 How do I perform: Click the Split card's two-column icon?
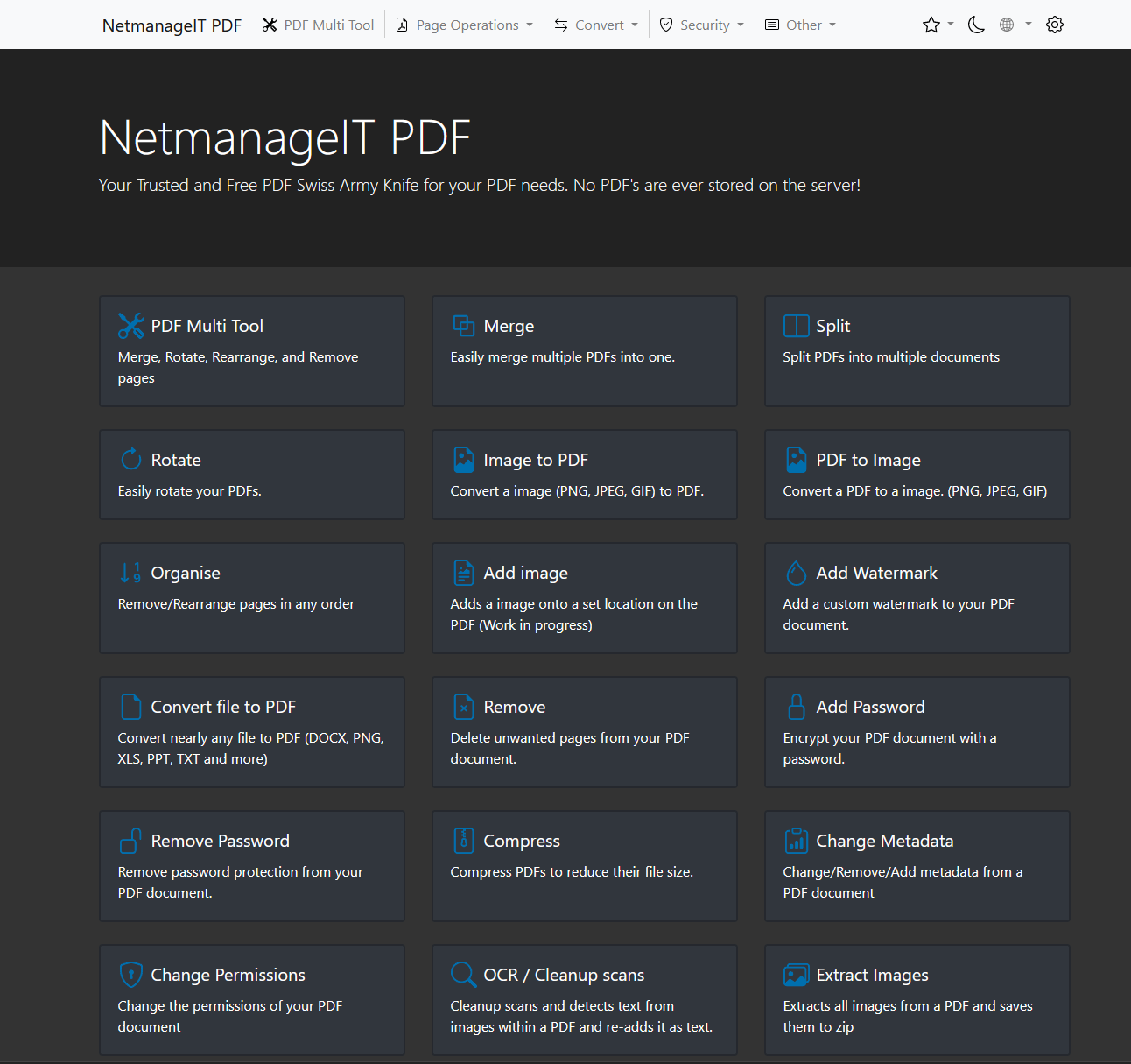pos(796,326)
